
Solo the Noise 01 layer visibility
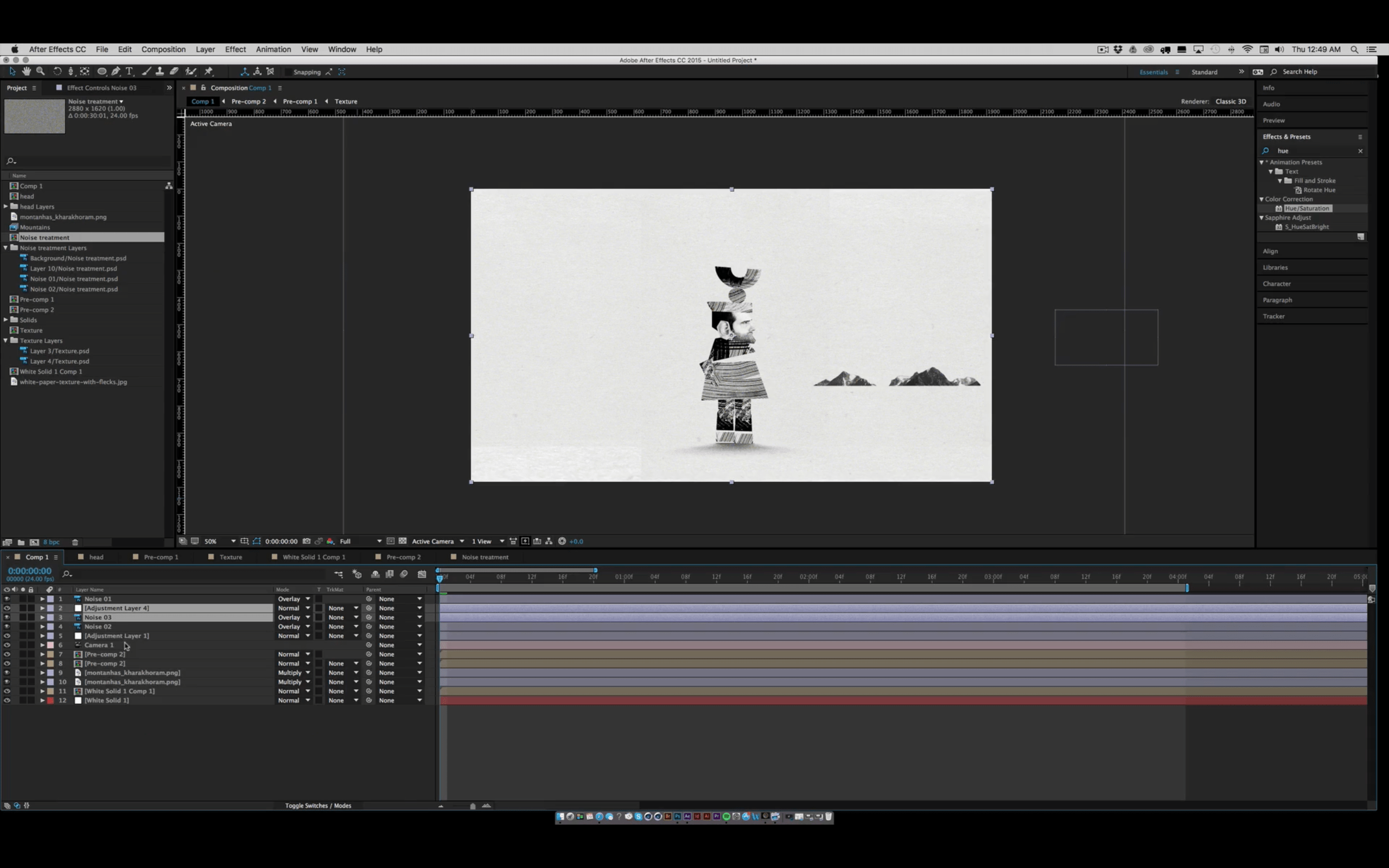[x=24, y=599]
